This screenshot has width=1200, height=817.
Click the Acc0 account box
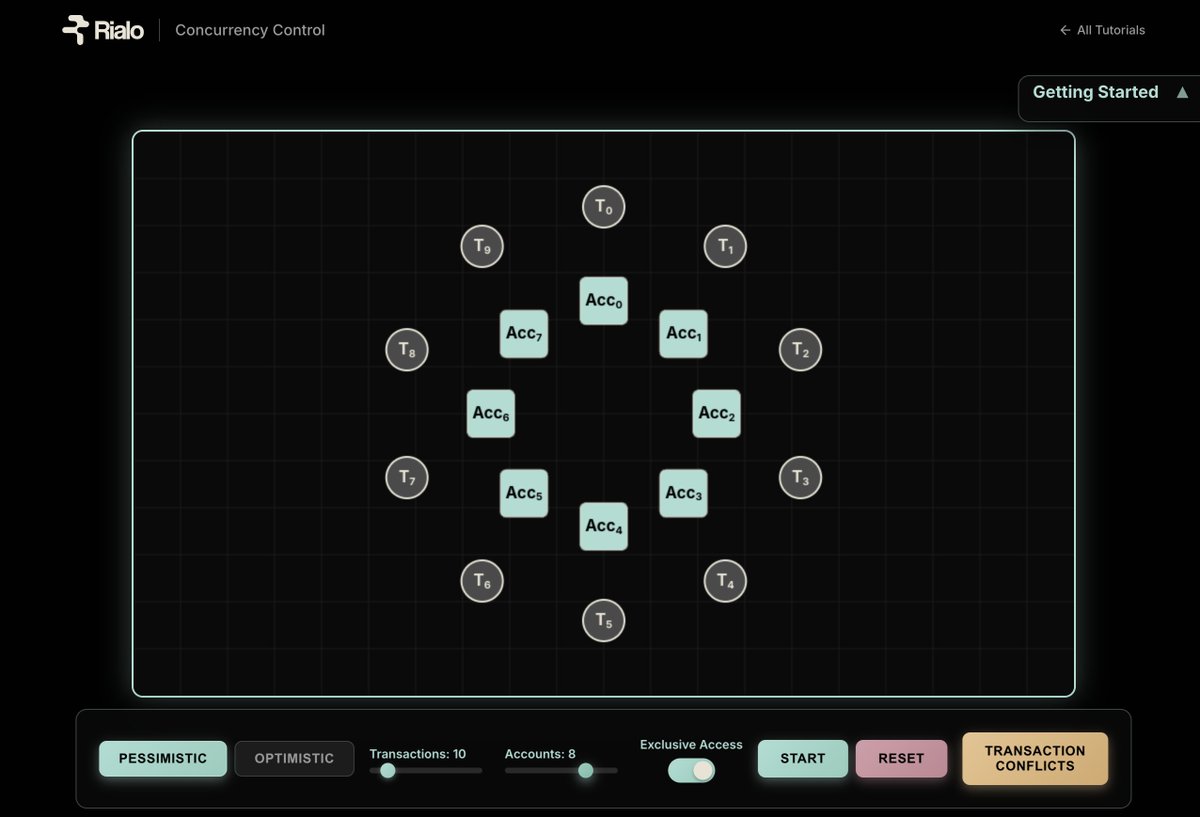coord(604,301)
